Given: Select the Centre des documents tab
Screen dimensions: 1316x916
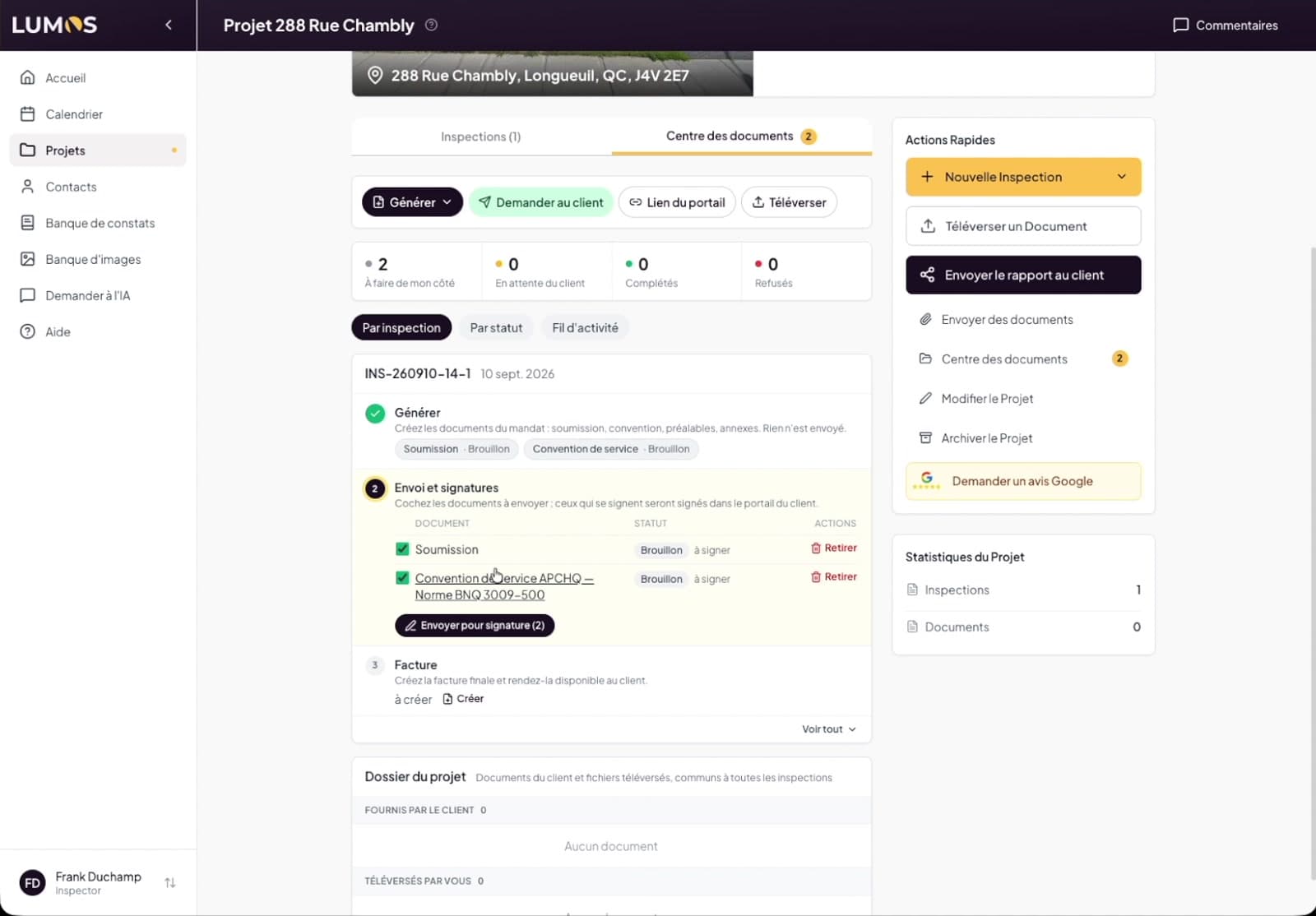Looking at the screenshot, I should (741, 136).
